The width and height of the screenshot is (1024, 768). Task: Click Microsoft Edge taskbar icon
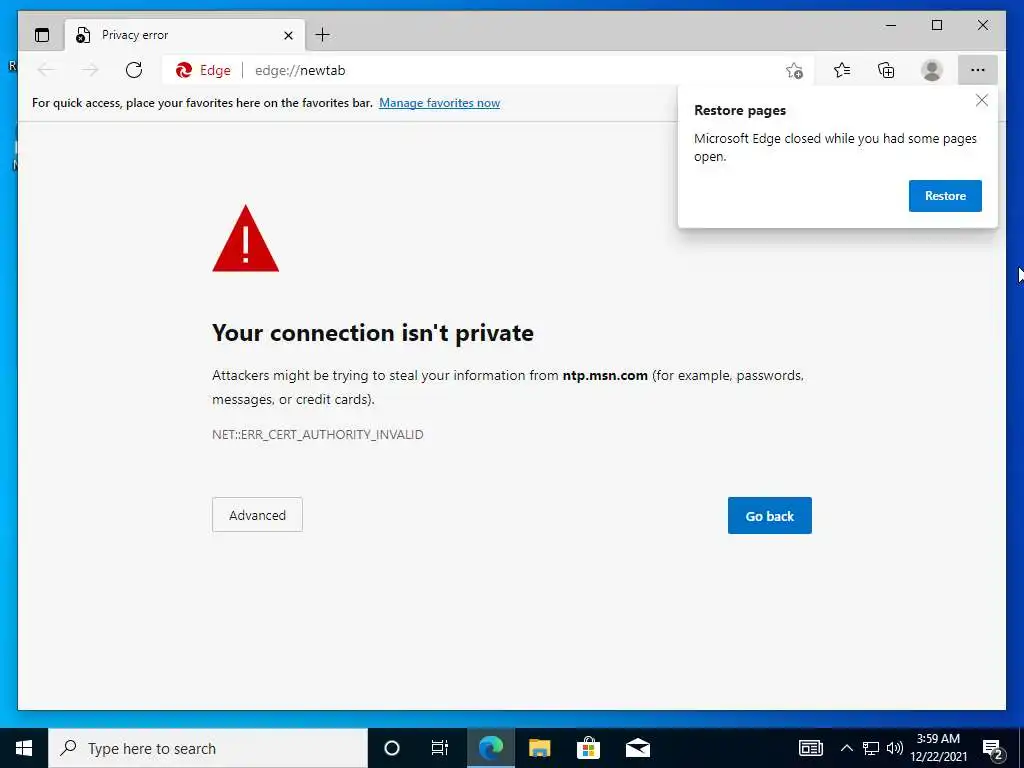[490, 748]
